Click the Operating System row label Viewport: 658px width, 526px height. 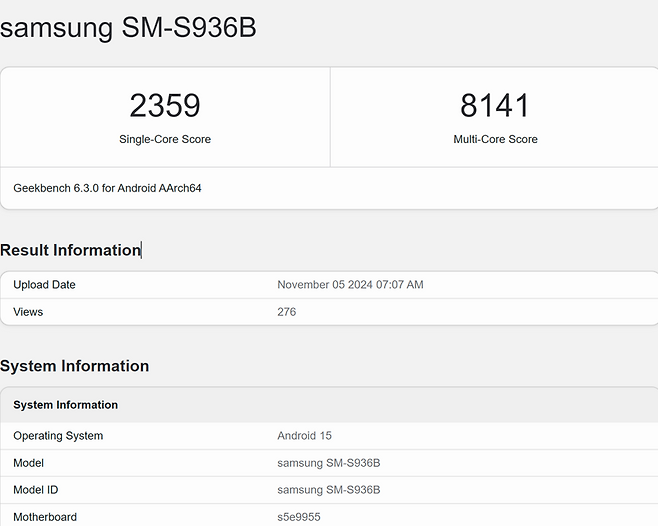coord(58,436)
